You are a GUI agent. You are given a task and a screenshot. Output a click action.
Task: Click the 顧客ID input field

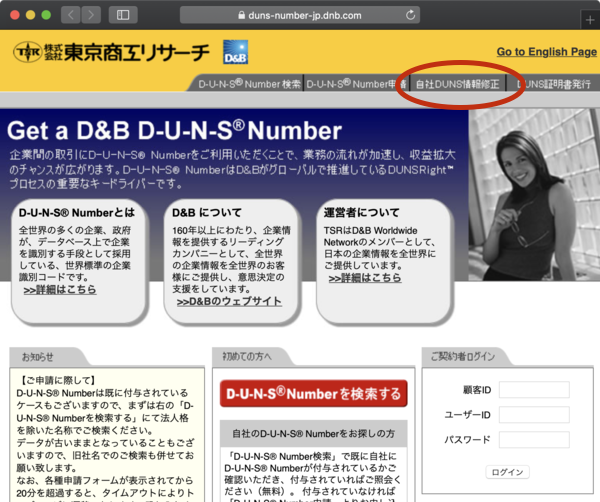pos(534,390)
